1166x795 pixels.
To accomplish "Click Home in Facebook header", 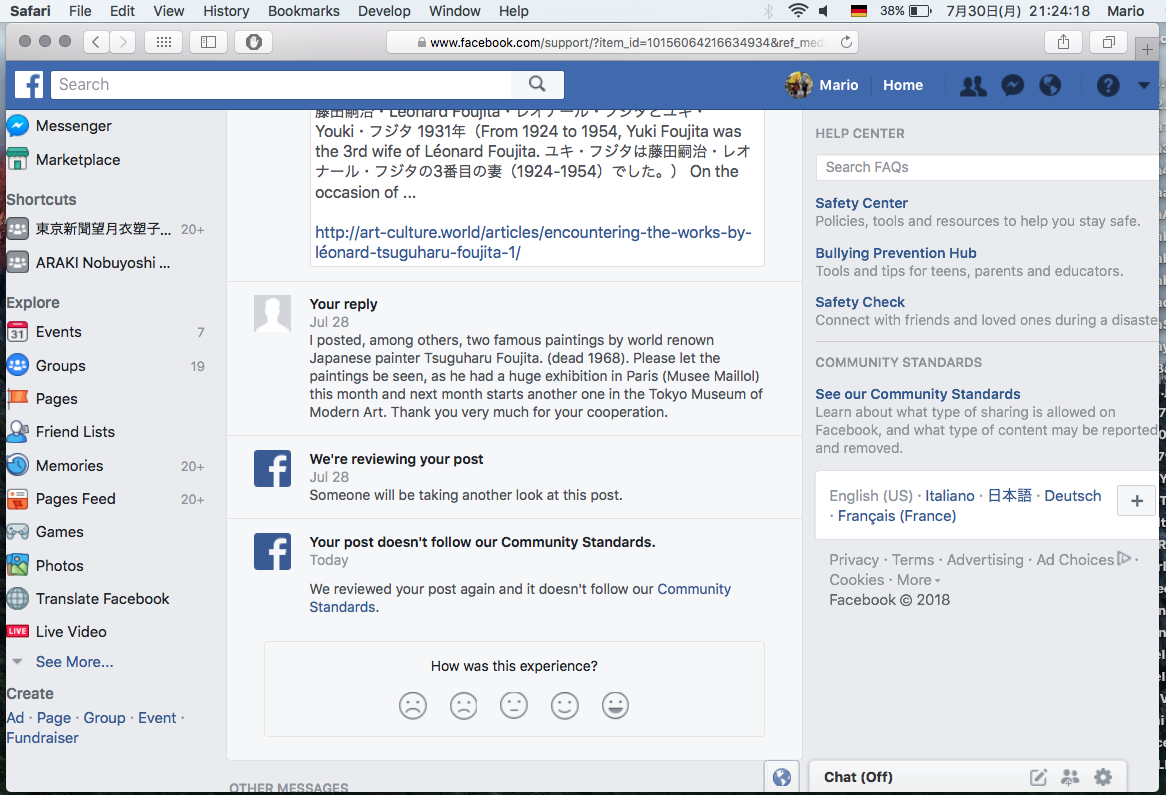I will 903,86.
